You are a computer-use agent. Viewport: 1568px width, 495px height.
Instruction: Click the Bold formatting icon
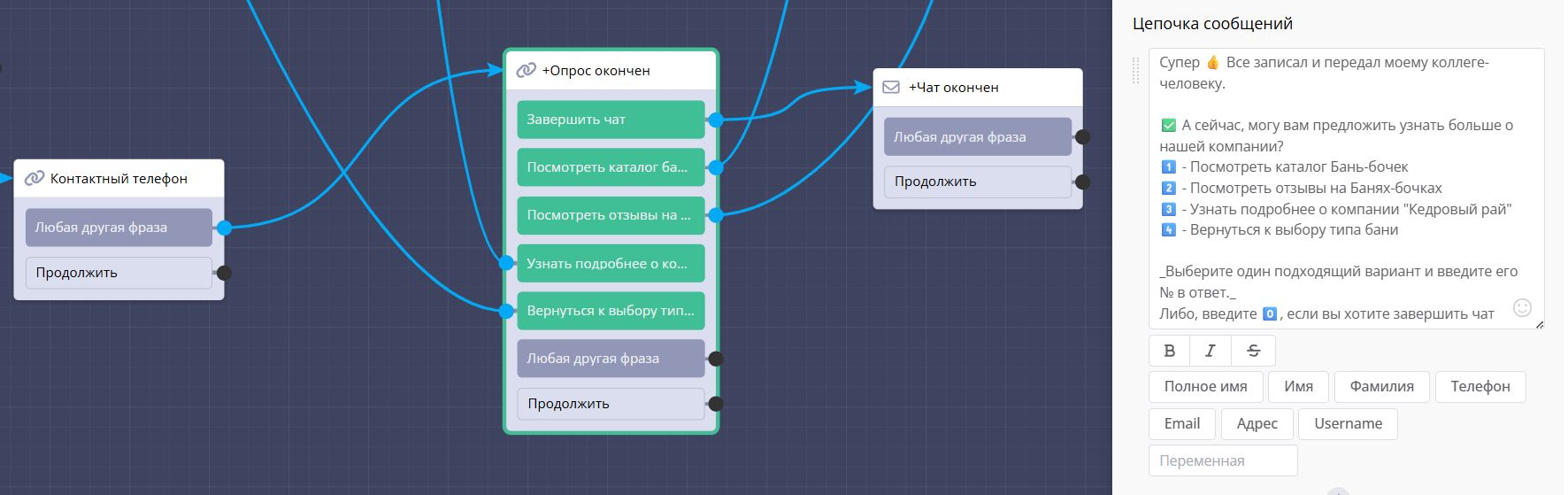click(x=1169, y=351)
